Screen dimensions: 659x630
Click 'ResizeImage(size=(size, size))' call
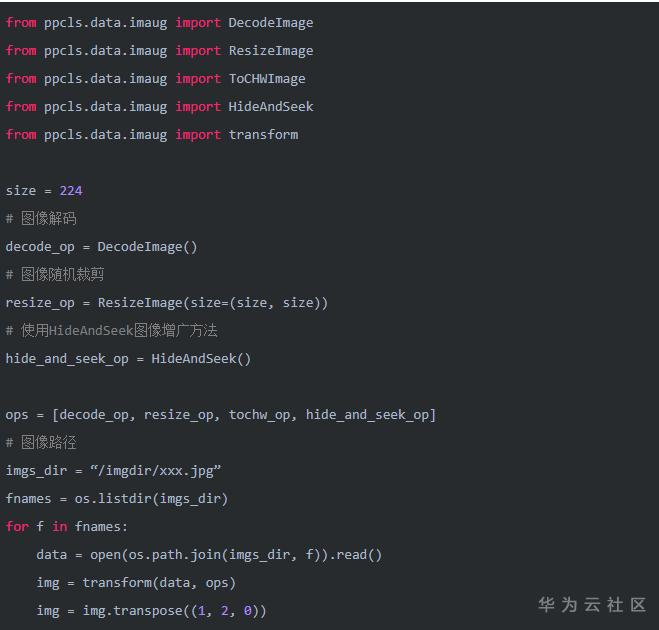[213, 303]
